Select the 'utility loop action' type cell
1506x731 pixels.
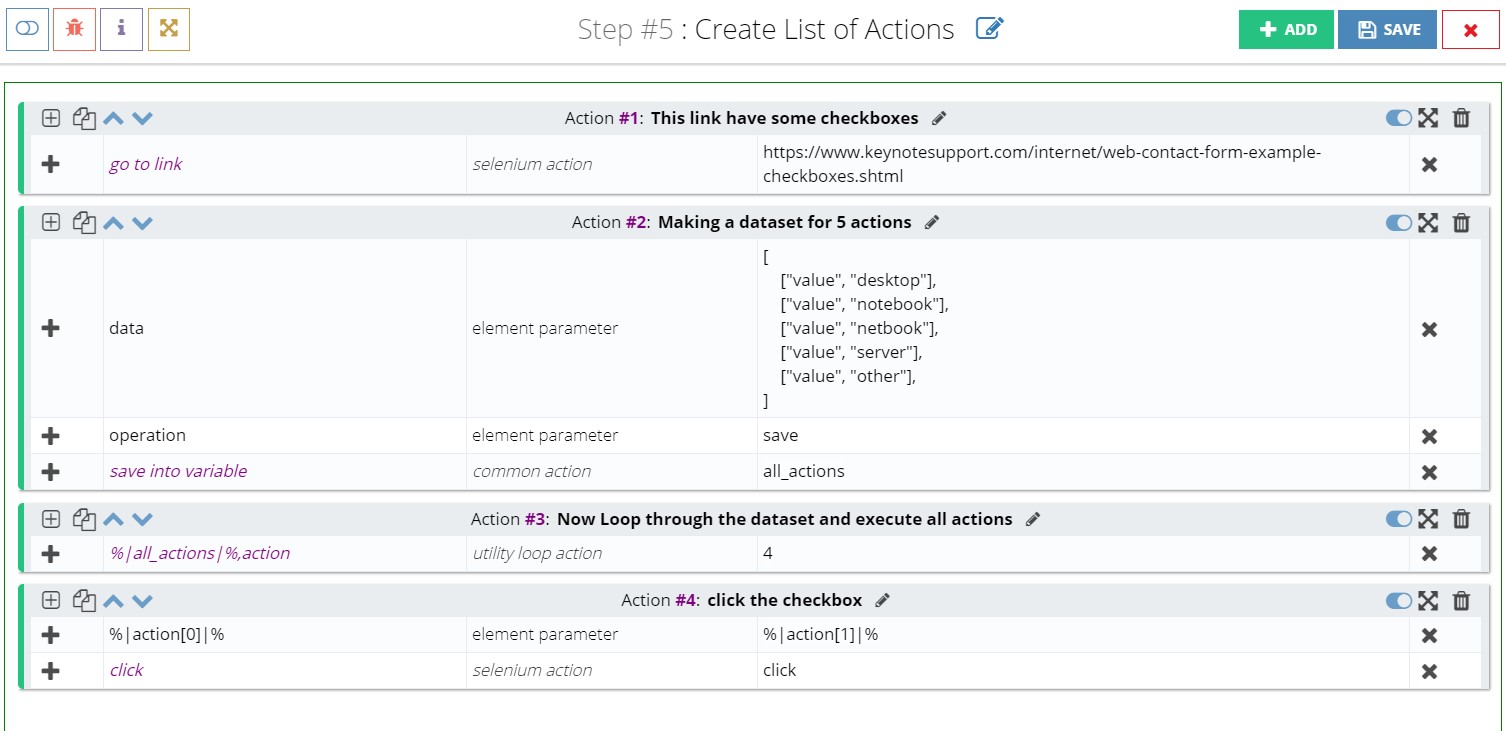click(x=612, y=553)
